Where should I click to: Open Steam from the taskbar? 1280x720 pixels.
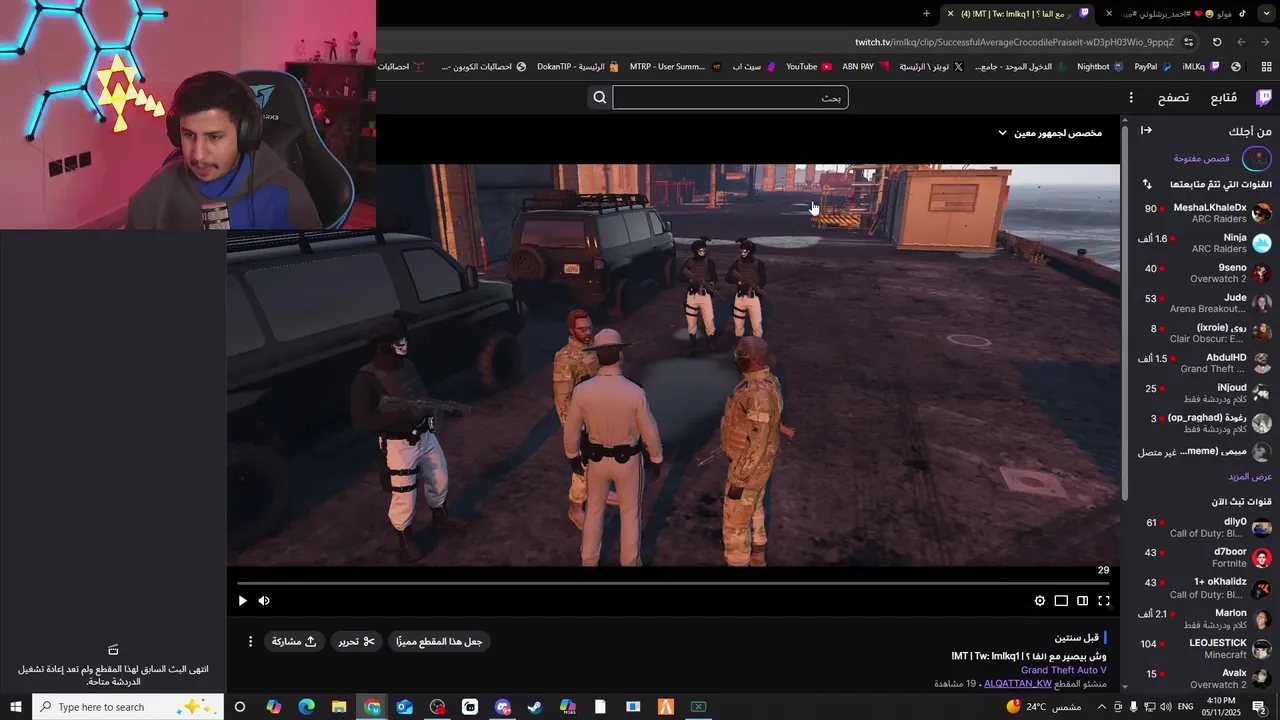[x=535, y=707]
